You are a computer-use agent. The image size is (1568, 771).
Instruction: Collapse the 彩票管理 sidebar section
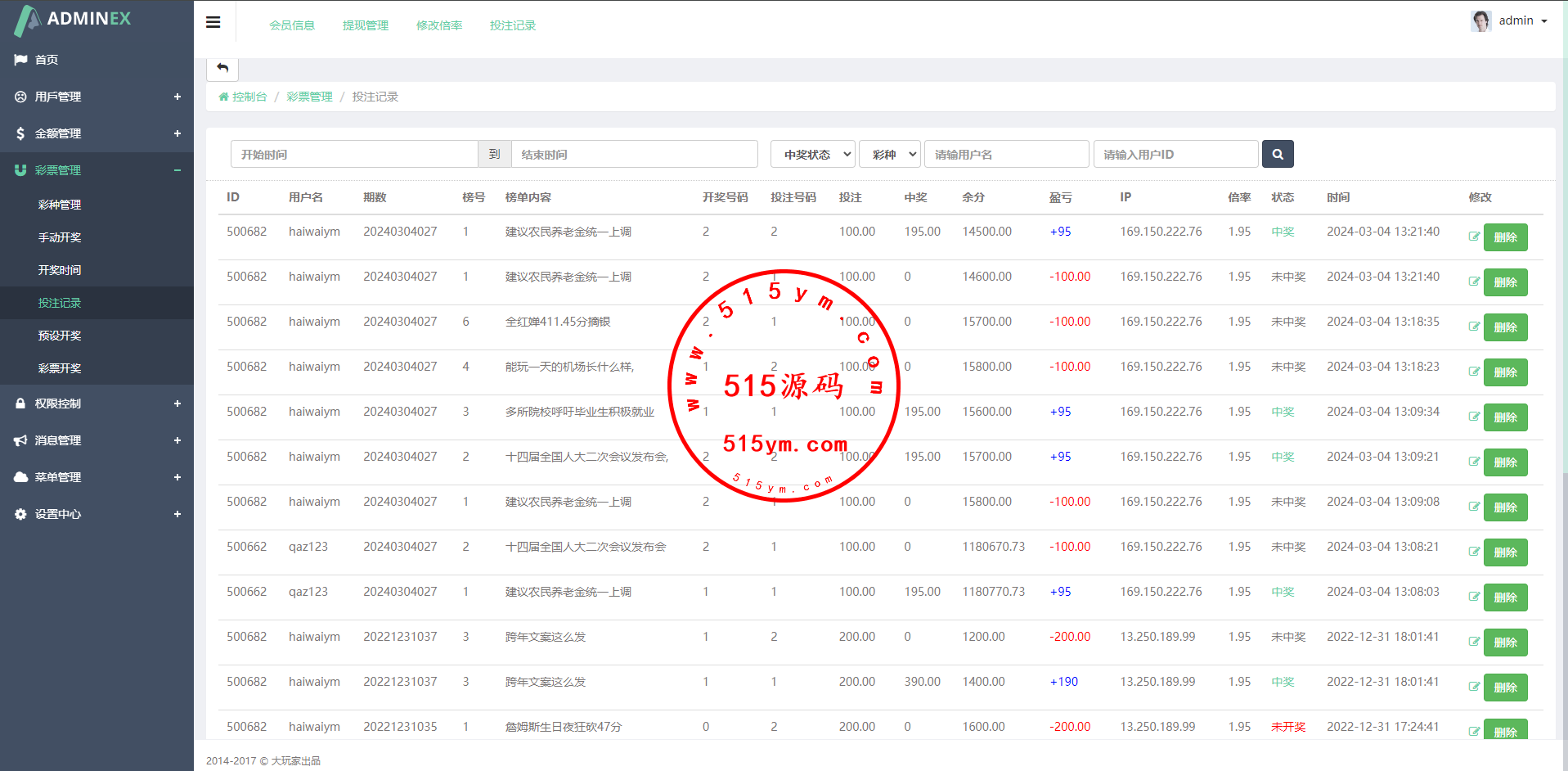point(97,170)
